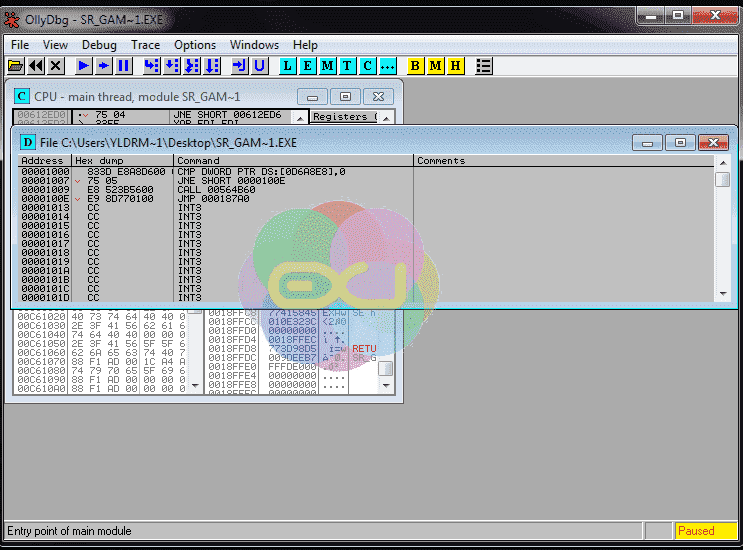Open the Log window L icon

point(287,65)
